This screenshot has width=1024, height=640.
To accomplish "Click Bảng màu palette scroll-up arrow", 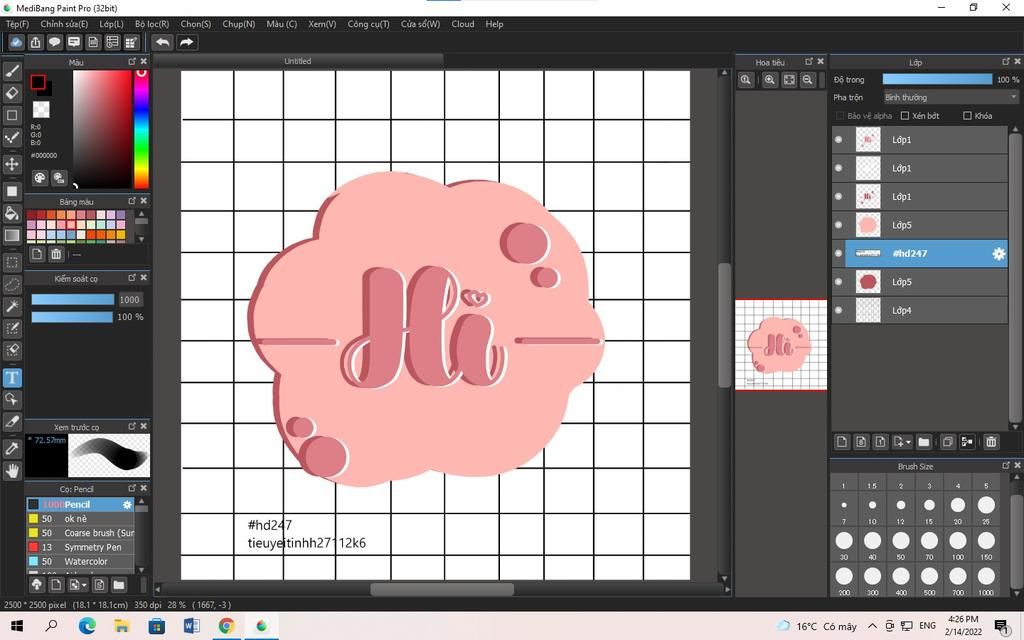I will pyautogui.click(x=141, y=214).
